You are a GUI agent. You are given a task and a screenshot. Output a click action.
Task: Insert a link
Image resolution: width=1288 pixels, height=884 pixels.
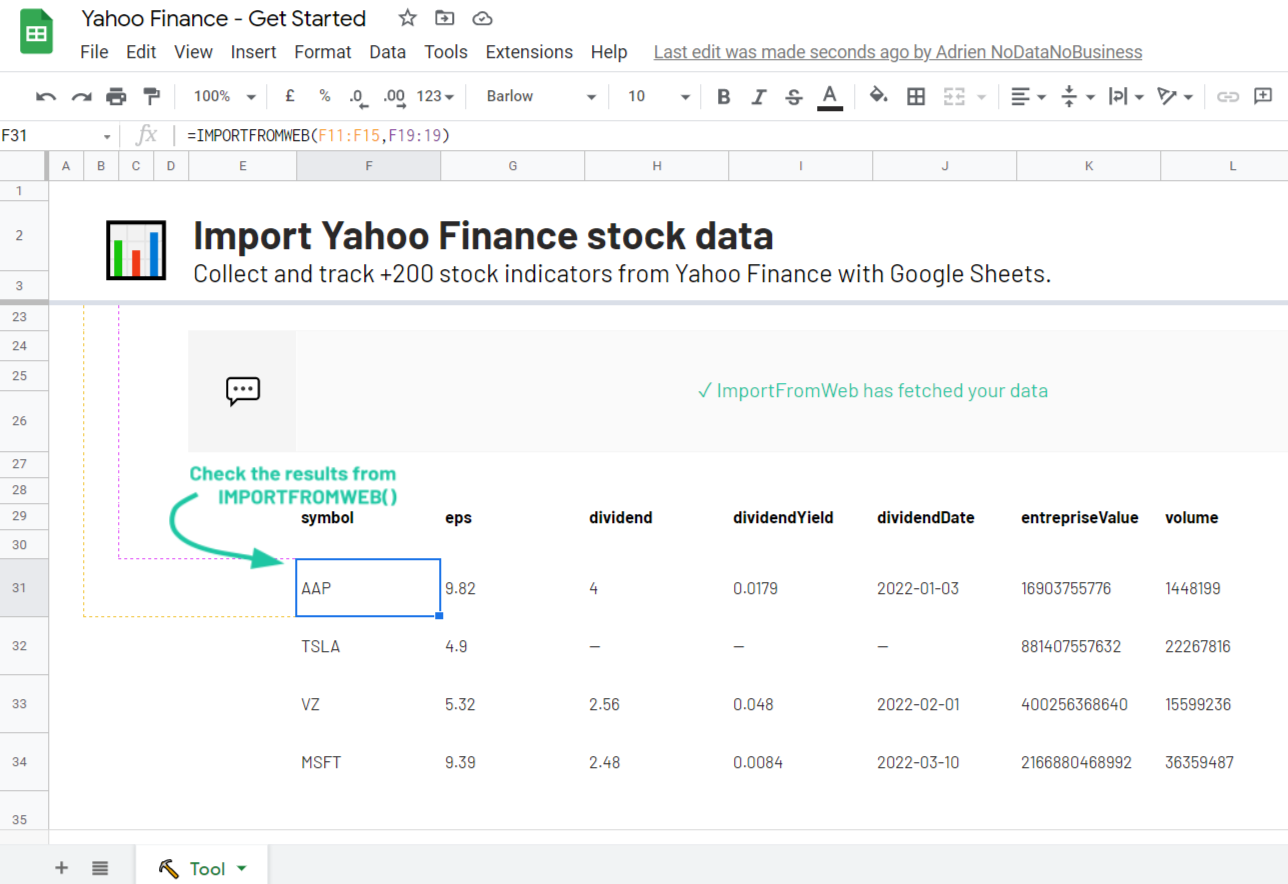[x=1228, y=96]
